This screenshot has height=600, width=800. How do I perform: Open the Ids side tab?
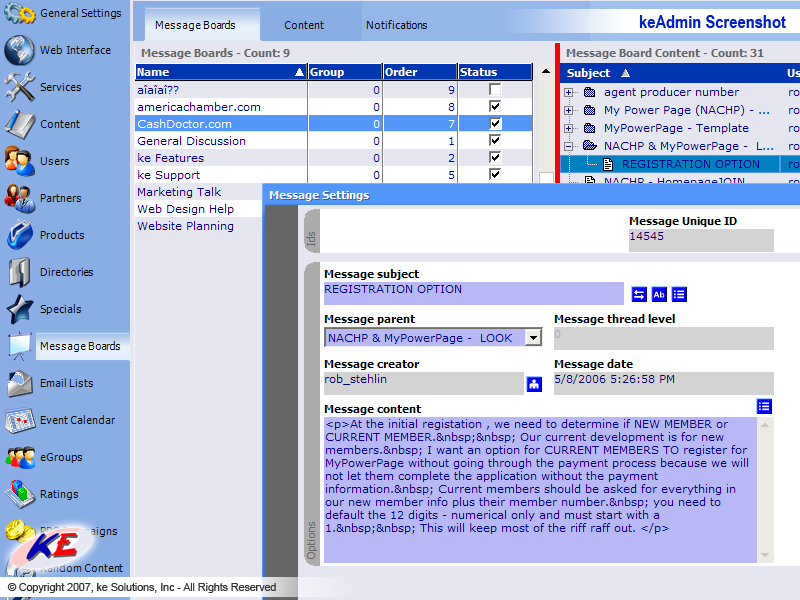click(311, 231)
